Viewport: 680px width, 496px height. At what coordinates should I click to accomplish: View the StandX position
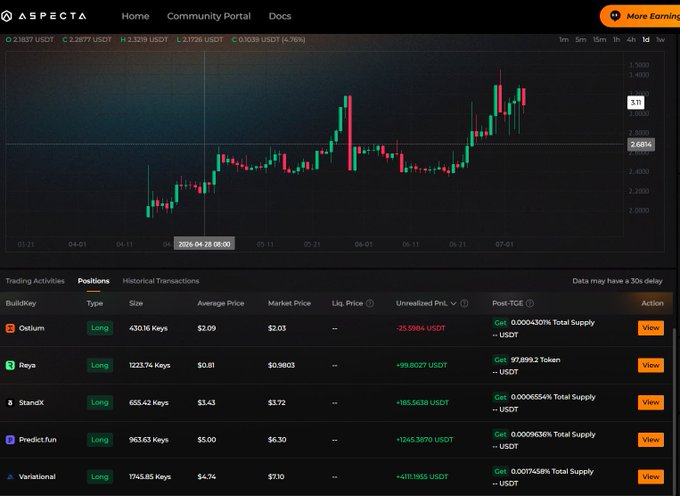(651, 402)
